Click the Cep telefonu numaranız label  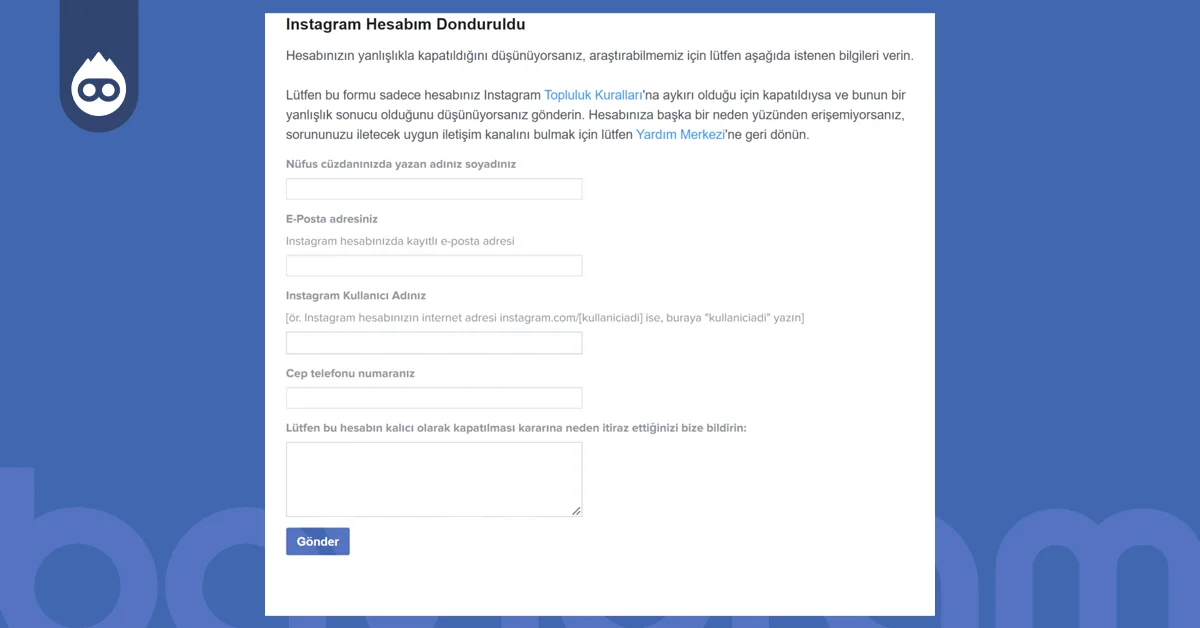349,373
